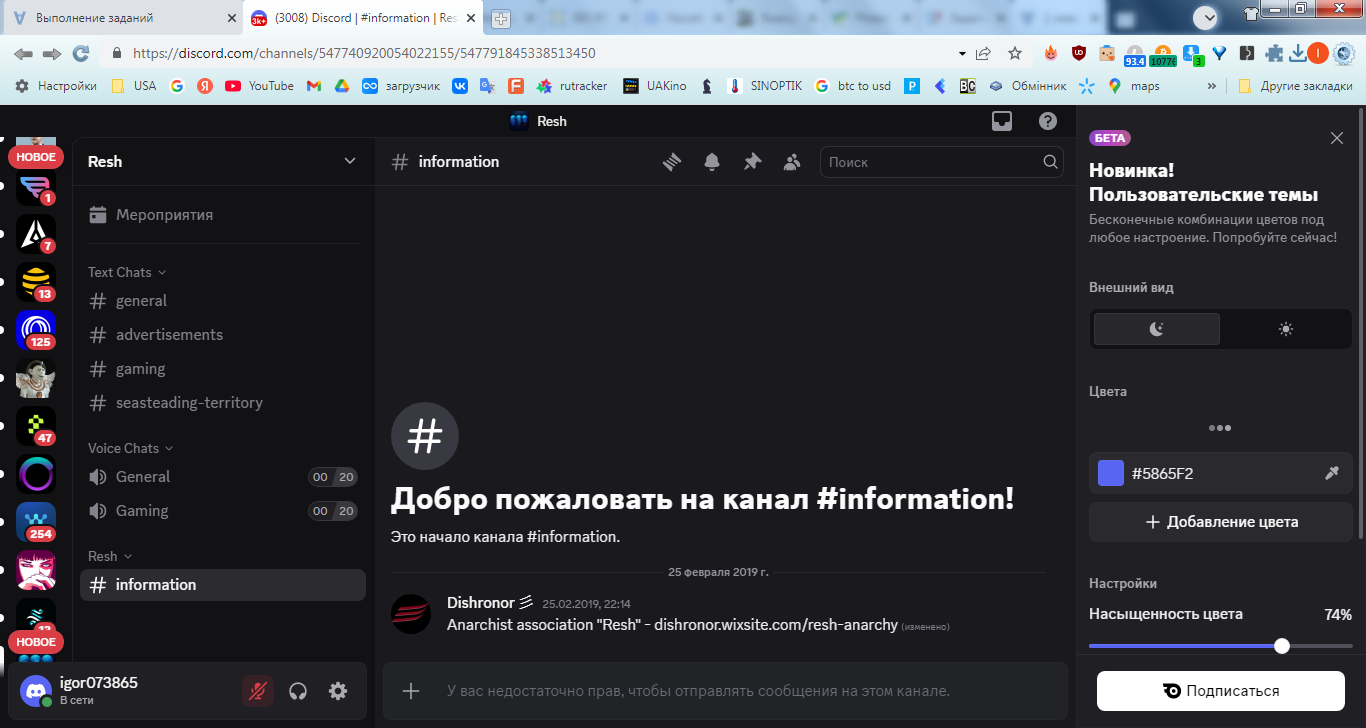Click the search magnifier icon
This screenshot has width=1366, height=728.
coord(1050,162)
